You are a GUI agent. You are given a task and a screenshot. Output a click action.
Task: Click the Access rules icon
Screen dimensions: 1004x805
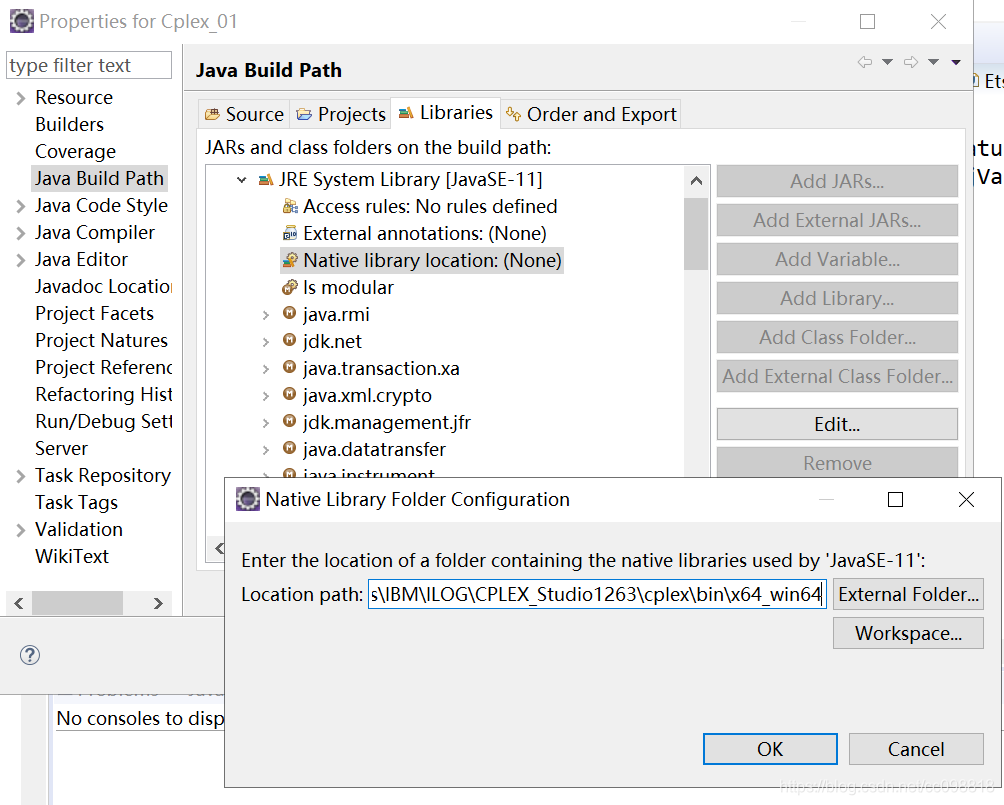[290, 206]
